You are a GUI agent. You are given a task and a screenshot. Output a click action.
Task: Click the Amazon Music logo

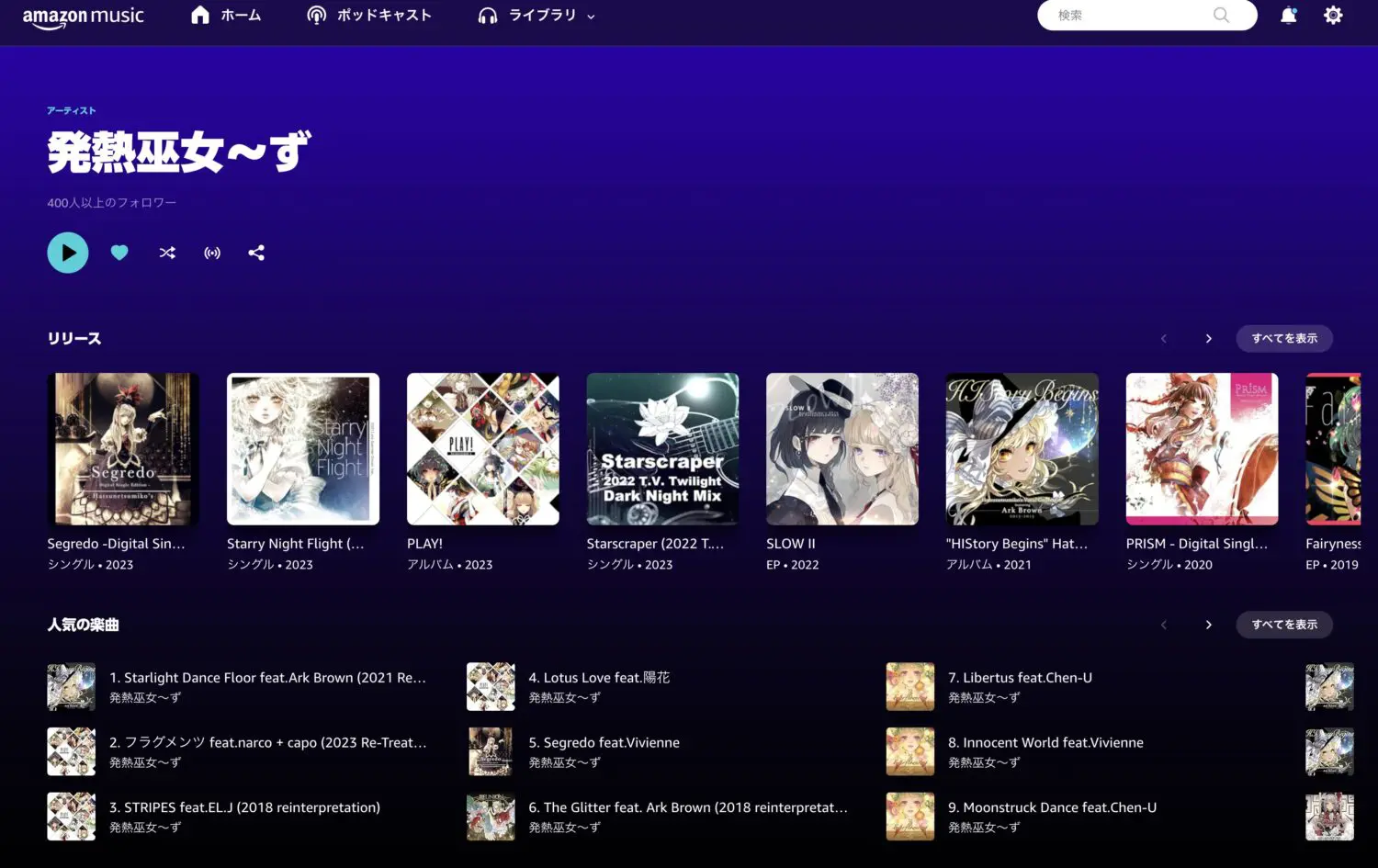(83, 17)
